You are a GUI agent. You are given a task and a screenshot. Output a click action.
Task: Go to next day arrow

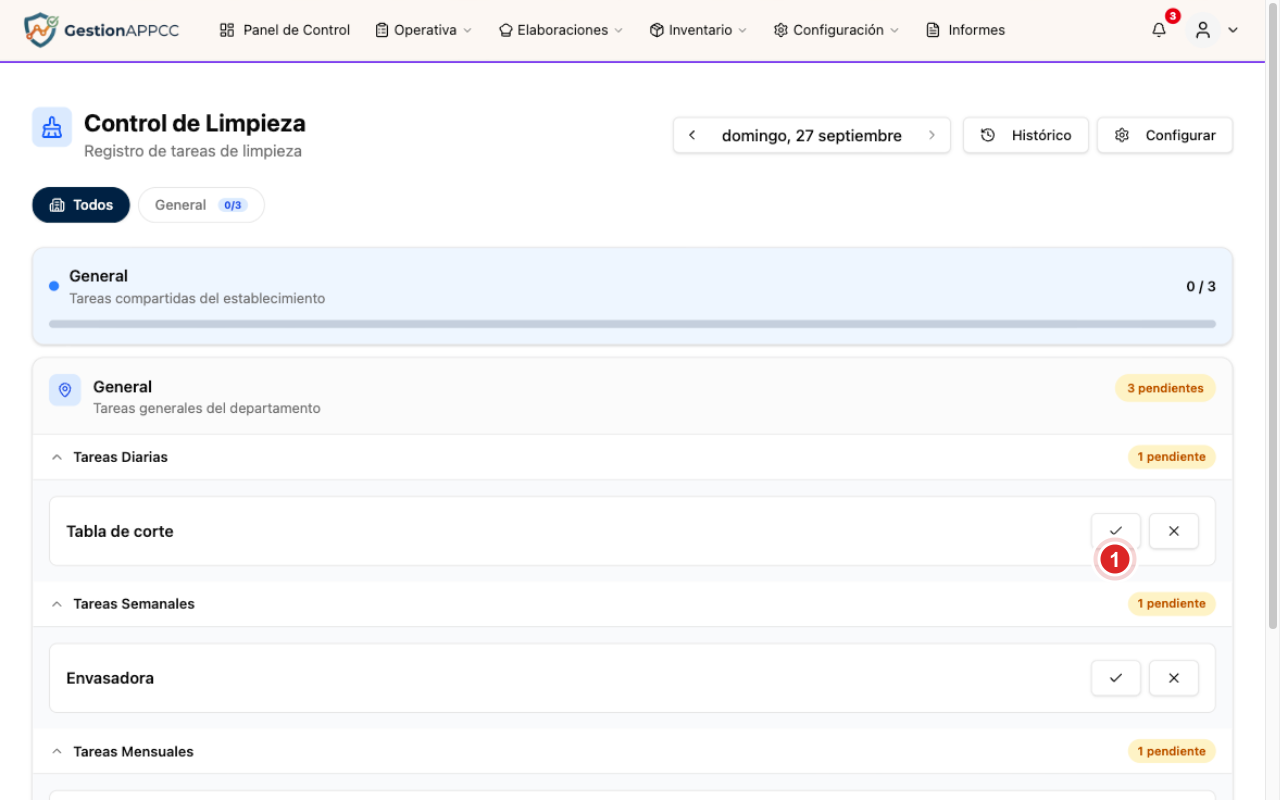(932, 135)
